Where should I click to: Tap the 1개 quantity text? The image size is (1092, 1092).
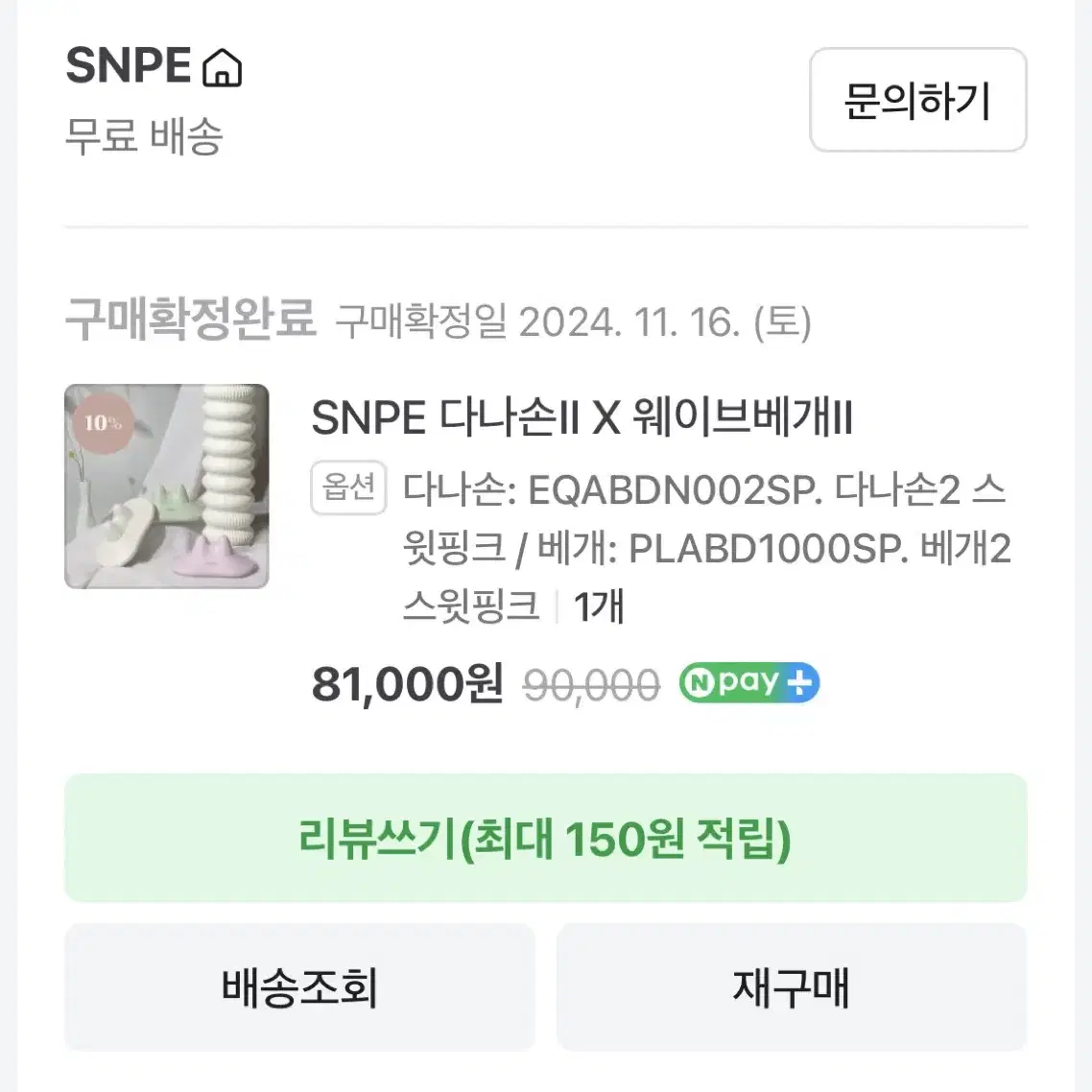(598, 605)
